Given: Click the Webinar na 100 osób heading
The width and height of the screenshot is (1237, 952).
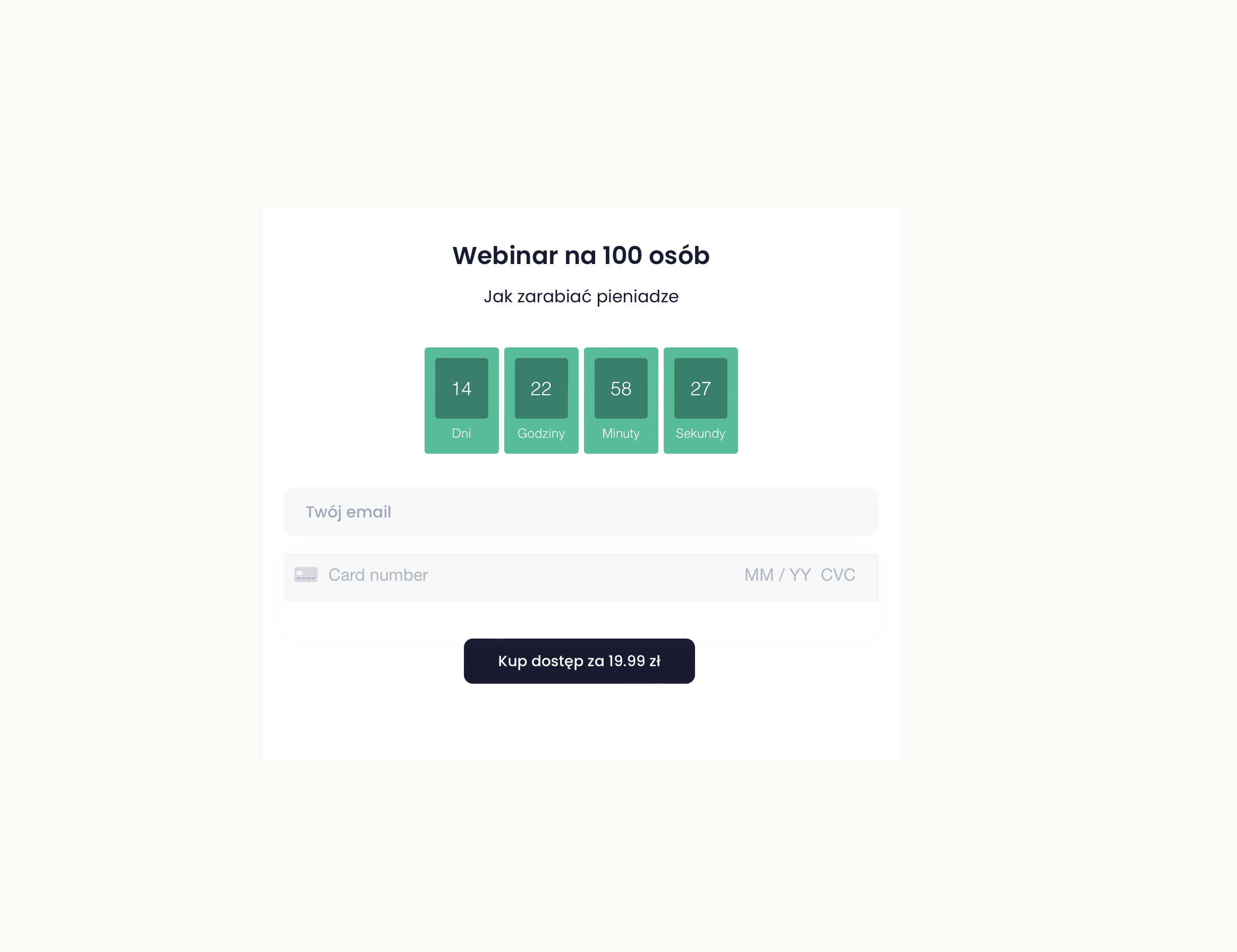Looking at the screenshot, I should tap(581, 256).
